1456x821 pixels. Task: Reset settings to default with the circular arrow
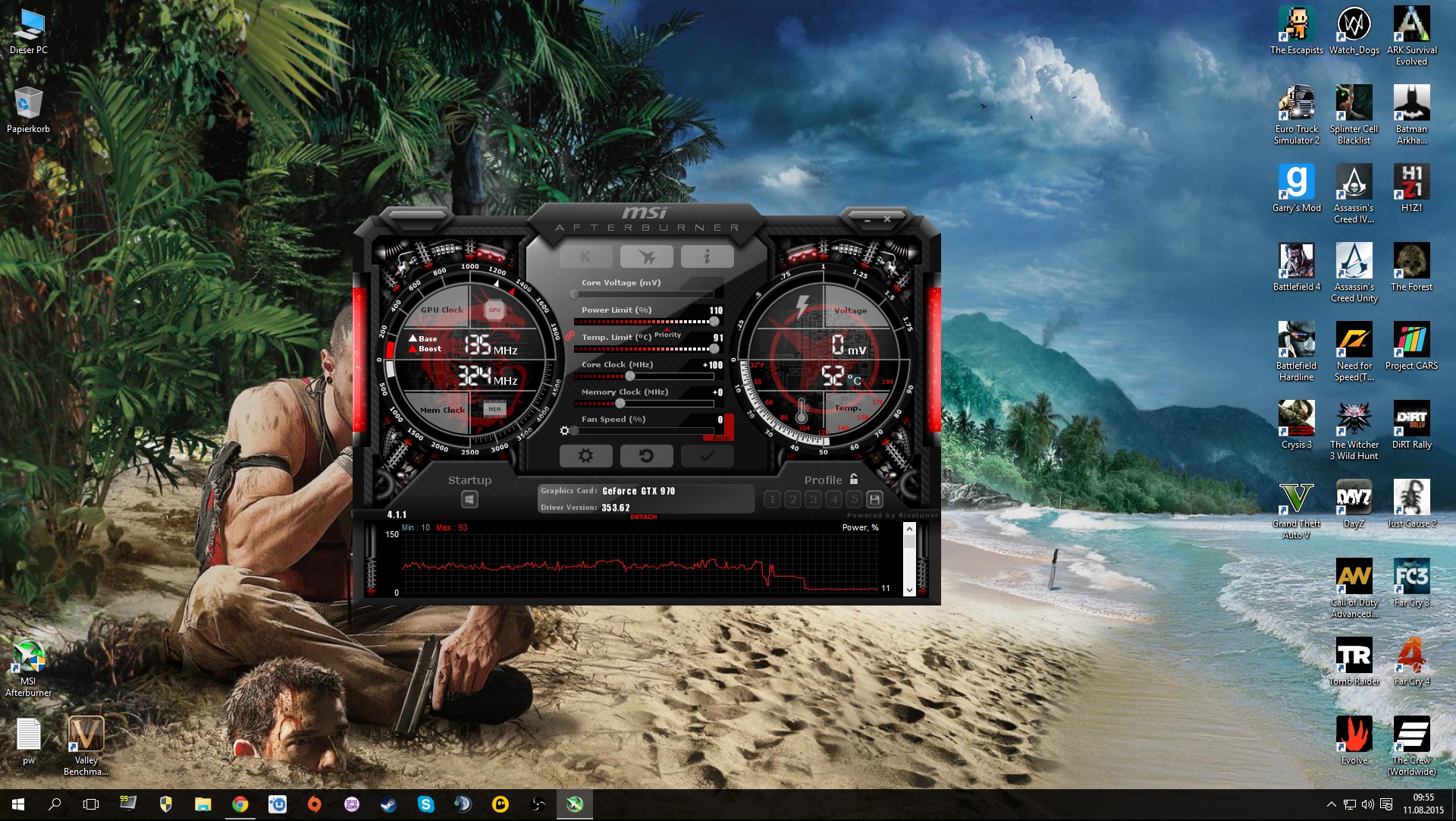coord(646,455)
